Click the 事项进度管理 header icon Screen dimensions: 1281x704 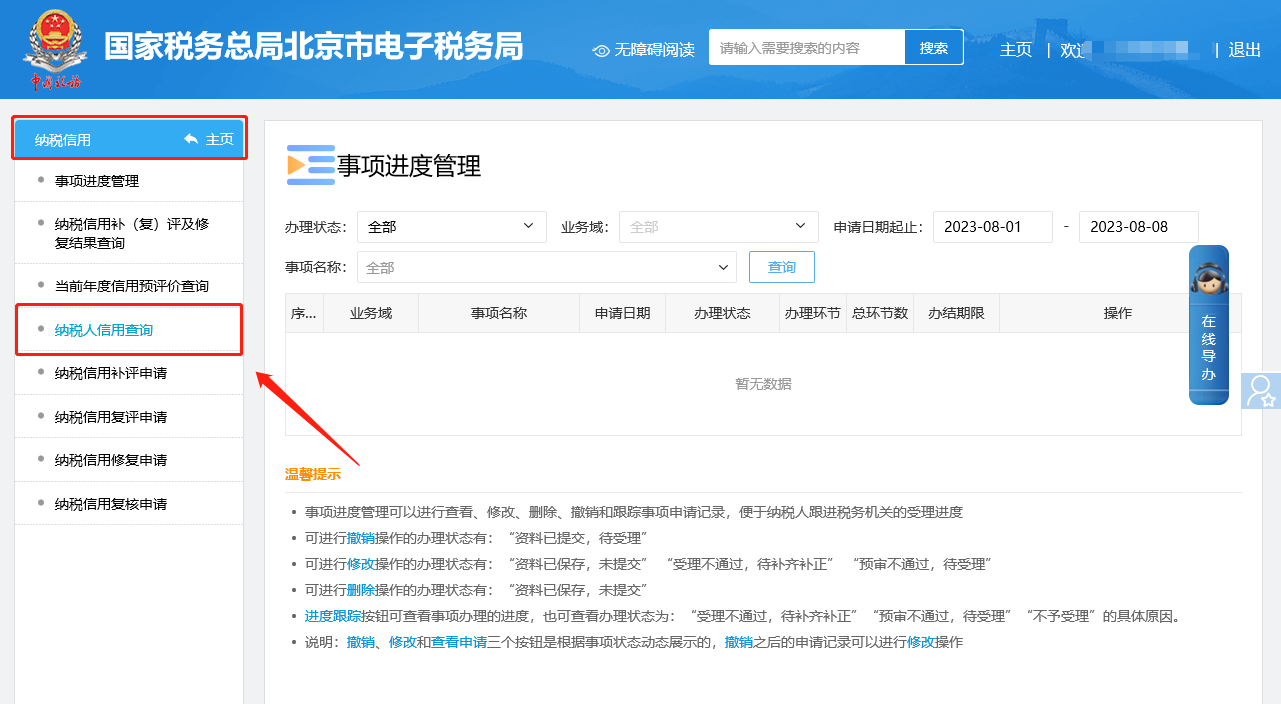[x=310, y=166]
